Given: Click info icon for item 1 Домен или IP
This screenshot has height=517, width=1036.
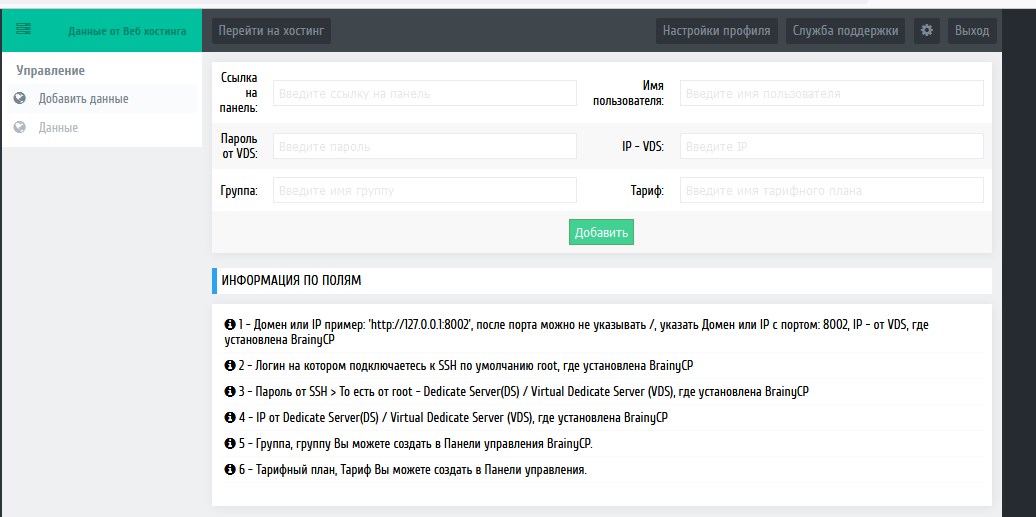Looking at the screenshot, I should [229, 325].
